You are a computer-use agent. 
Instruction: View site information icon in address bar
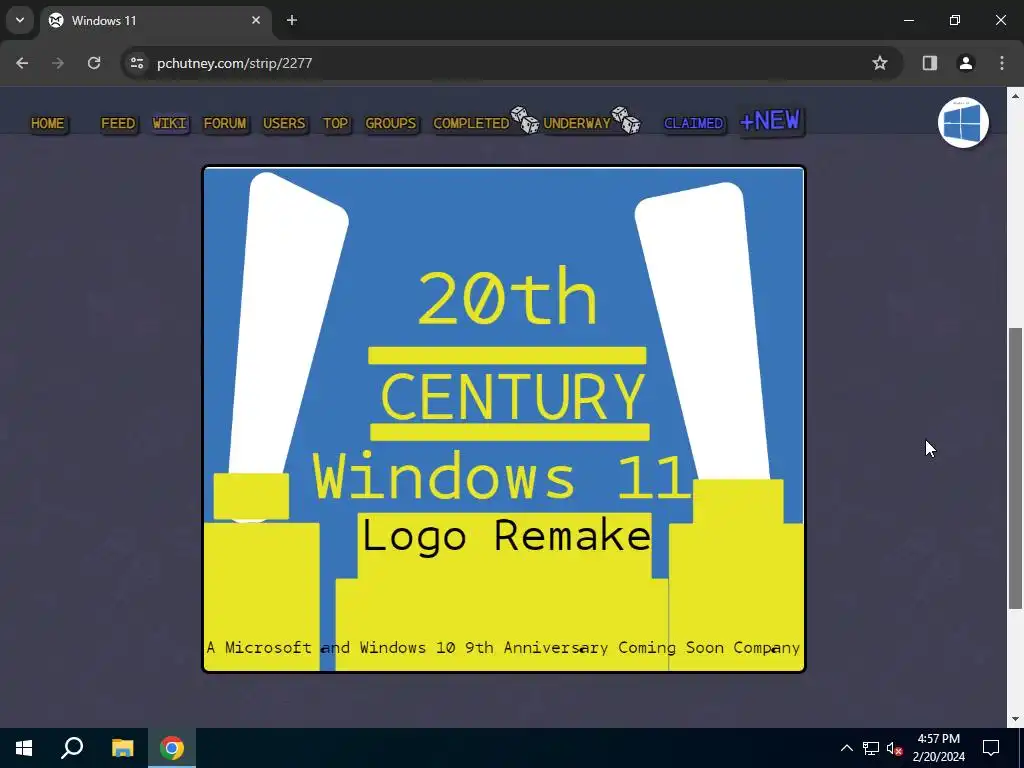tap(136, 63)
